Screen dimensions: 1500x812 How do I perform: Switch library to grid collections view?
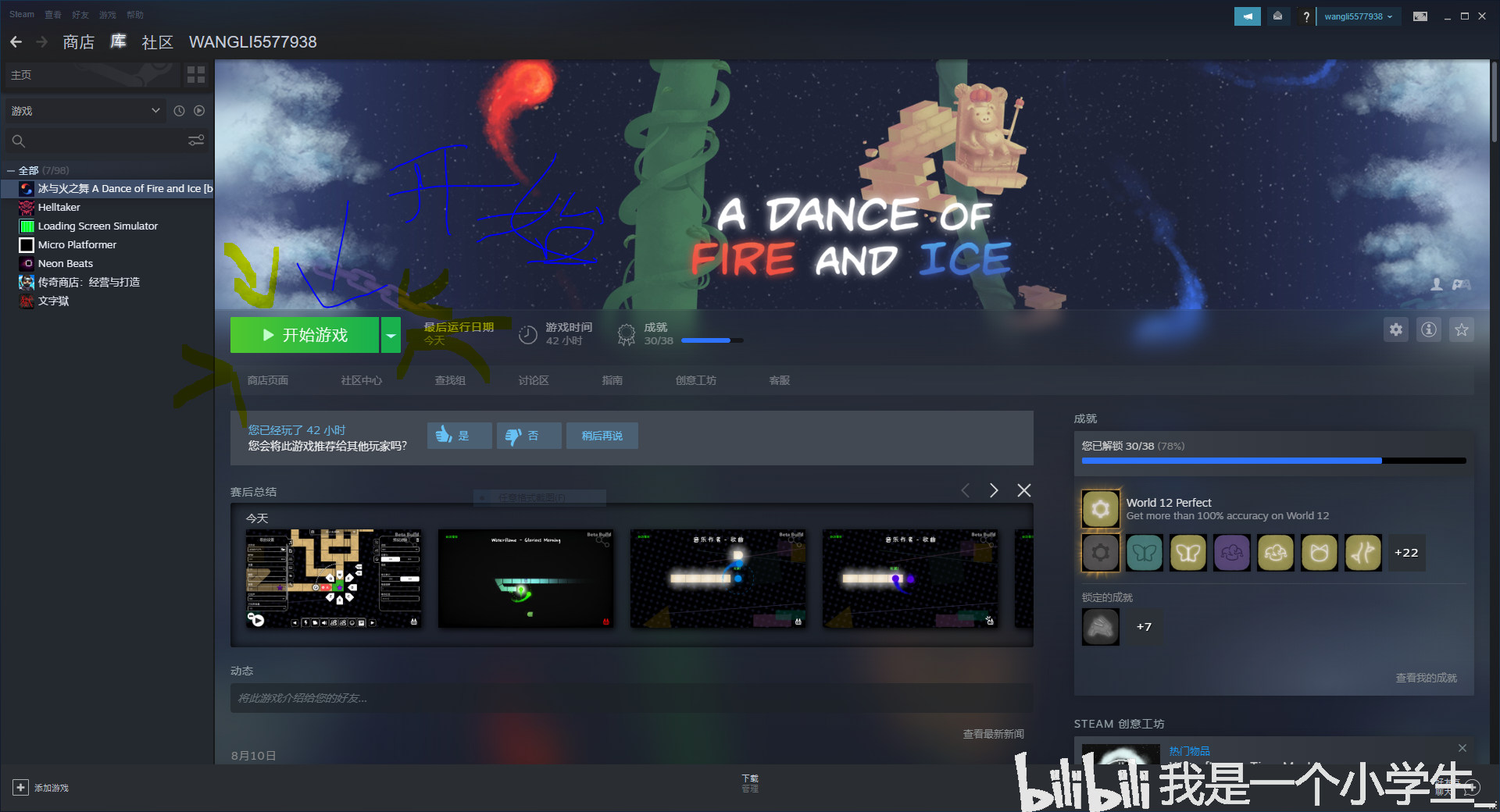(196, 75)
